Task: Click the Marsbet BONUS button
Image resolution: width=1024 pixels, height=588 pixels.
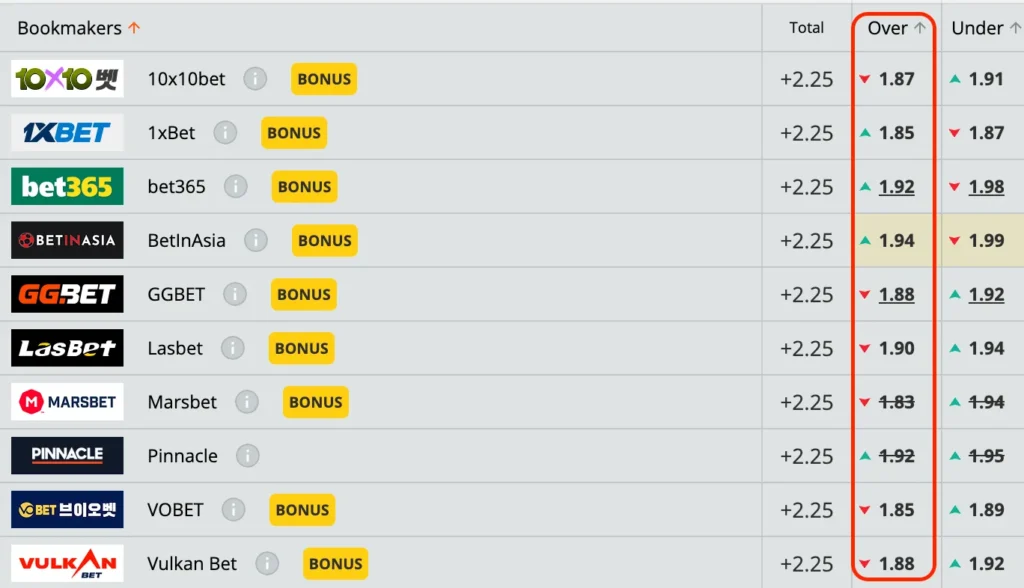Action: [x=315, y=402]
